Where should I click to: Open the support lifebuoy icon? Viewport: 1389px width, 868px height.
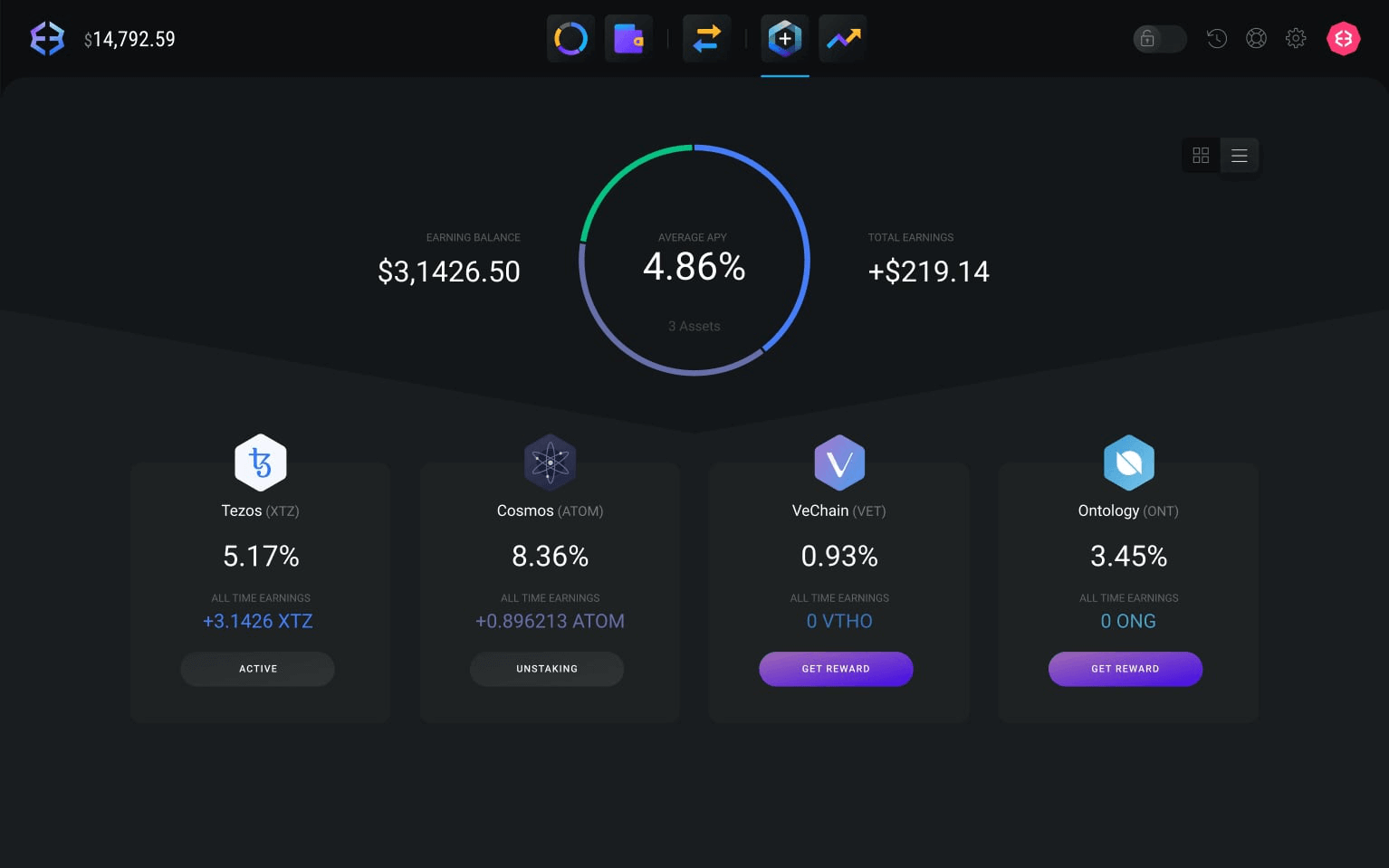coord(1256,39)
